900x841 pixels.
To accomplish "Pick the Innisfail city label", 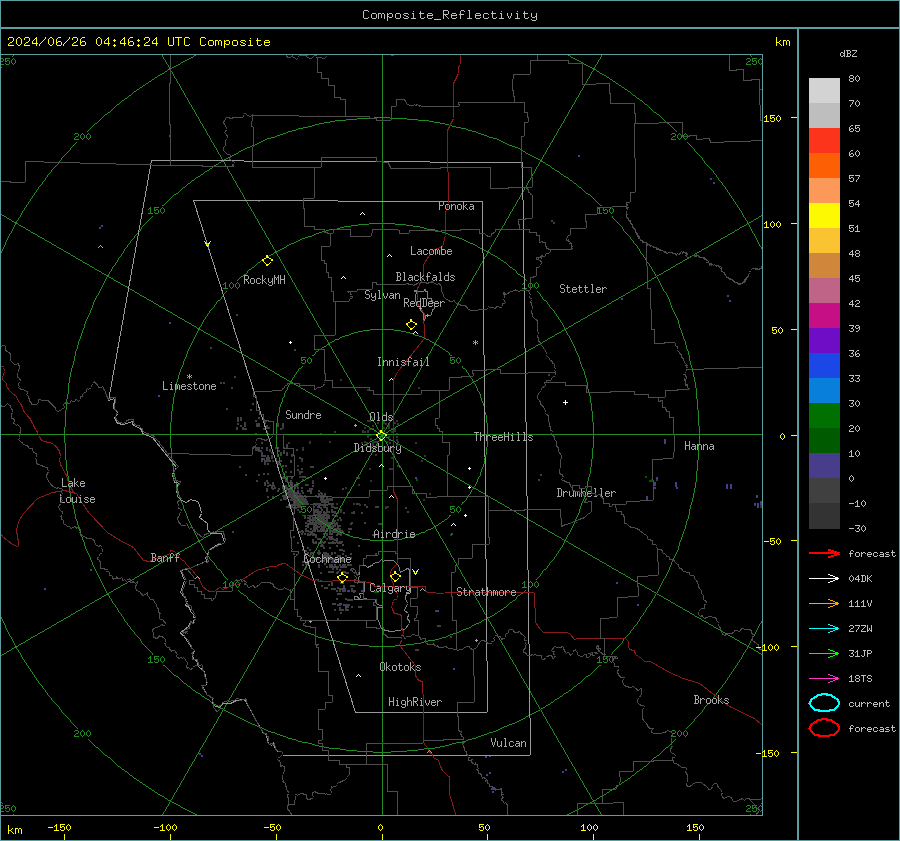I will (403, 362).
